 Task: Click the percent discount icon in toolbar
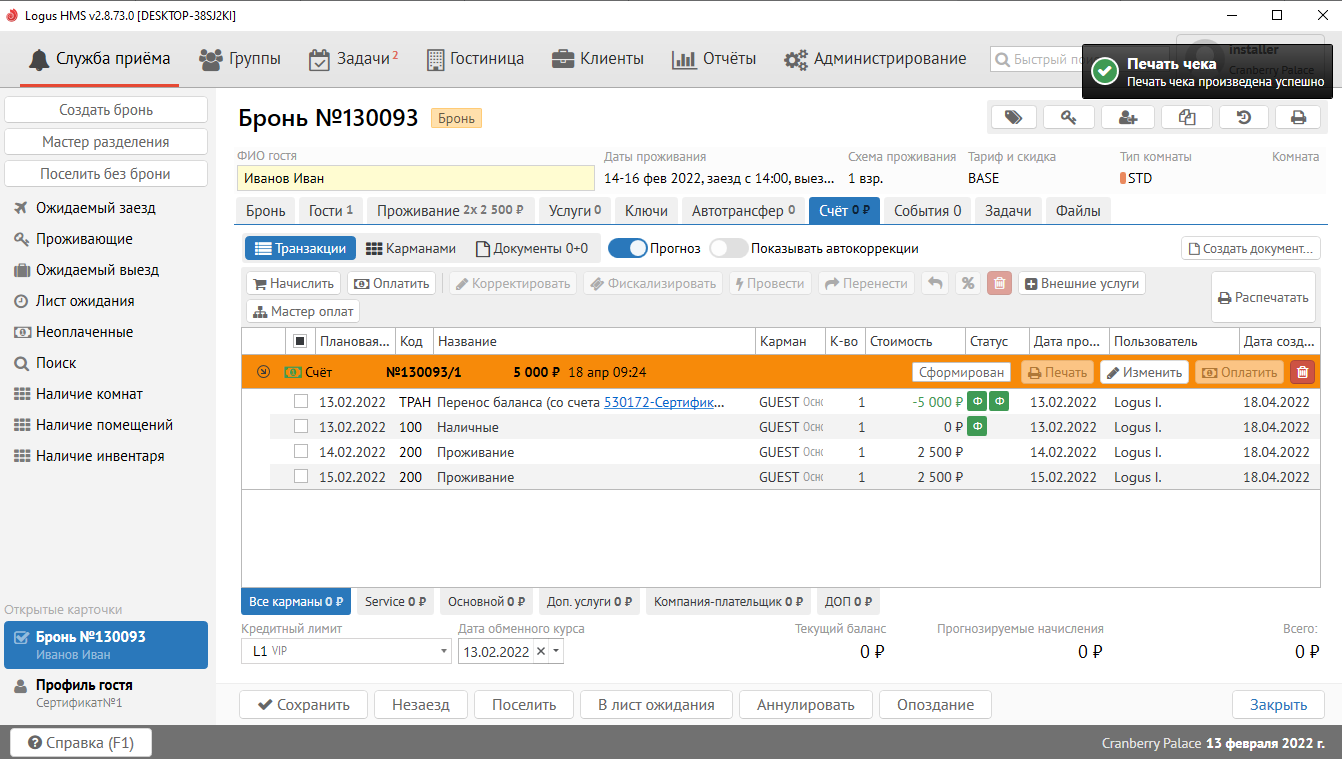coord(967,283)
